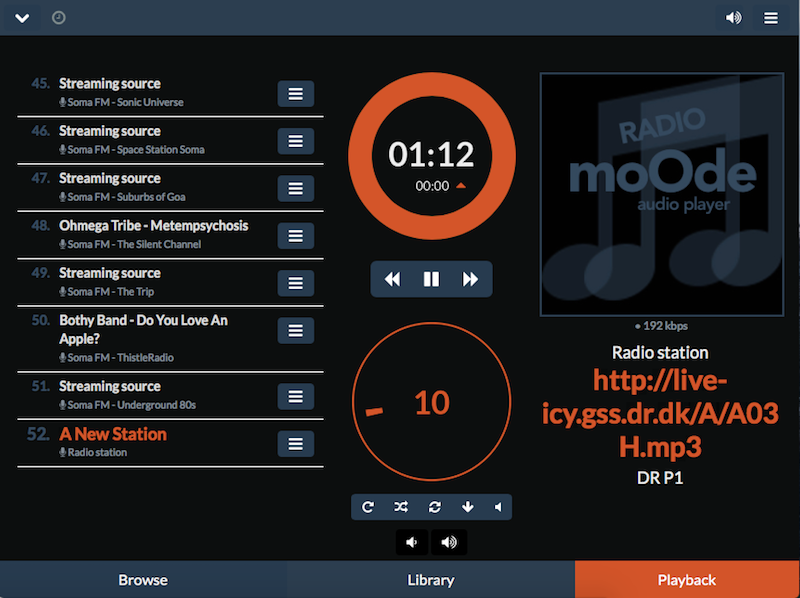The width and height of the screenshot is (800, 598).
Task: Open menu for Soma FM - The Silent Channel
Action: coord(295,236)
